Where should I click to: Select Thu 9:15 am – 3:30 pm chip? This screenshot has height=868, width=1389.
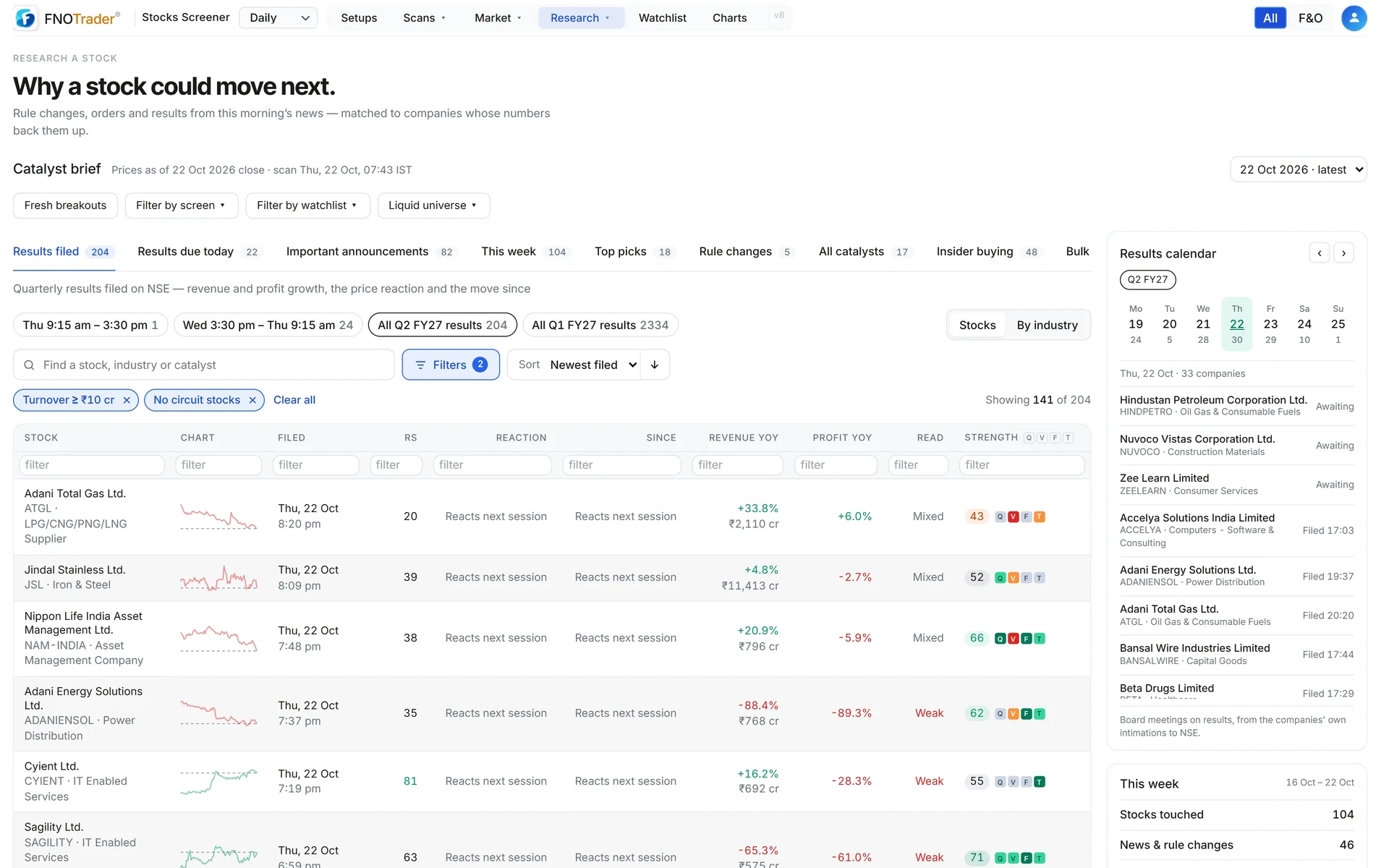point(90,325)
